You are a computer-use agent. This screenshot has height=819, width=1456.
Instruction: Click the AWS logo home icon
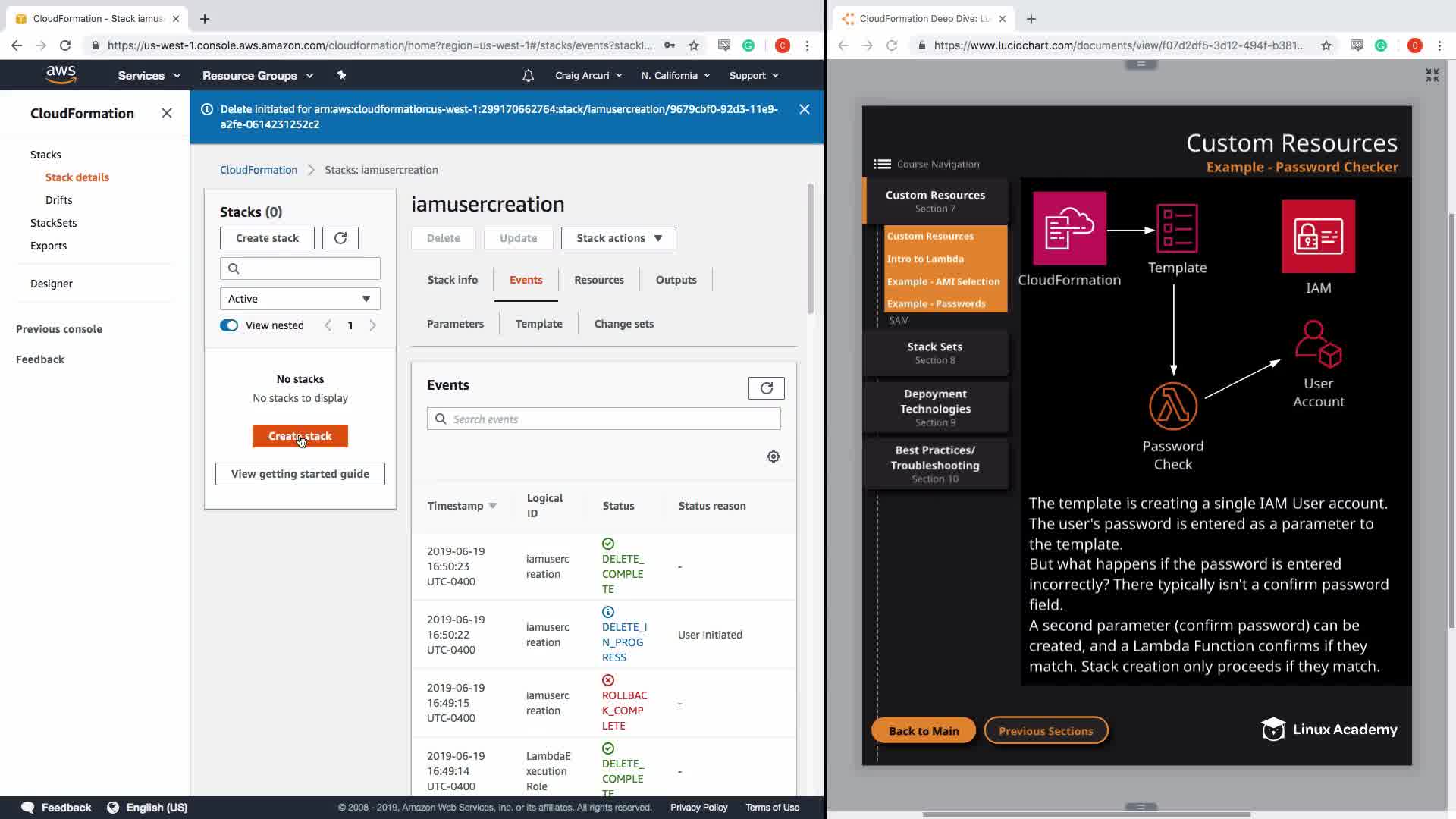point(61,74)
